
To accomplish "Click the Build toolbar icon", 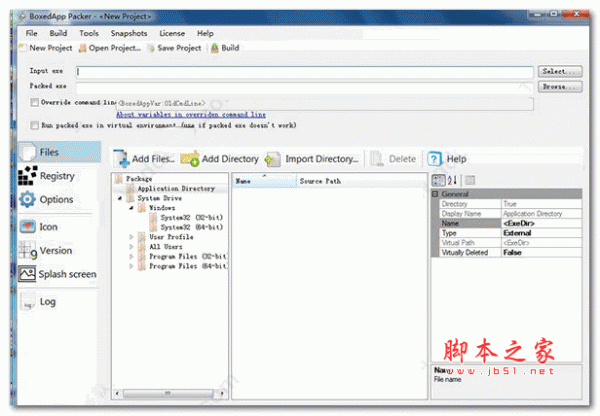I will coord(215,48).
